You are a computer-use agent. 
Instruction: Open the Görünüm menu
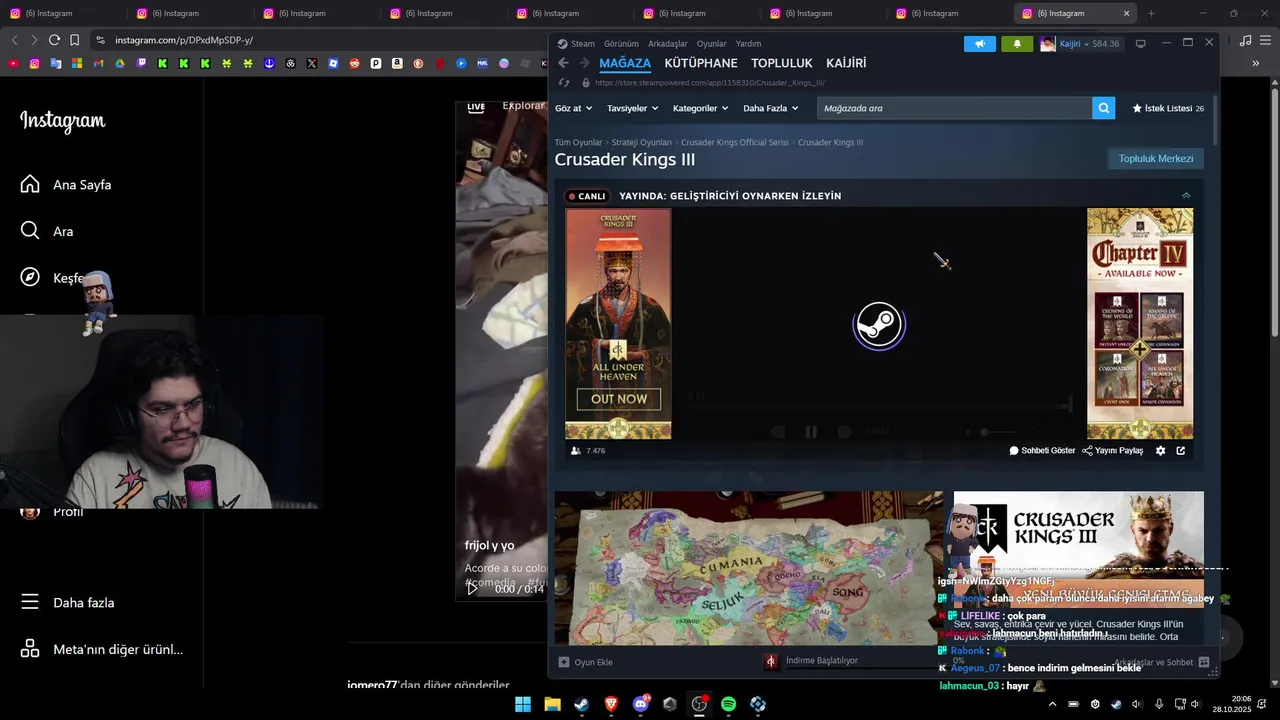621,44
